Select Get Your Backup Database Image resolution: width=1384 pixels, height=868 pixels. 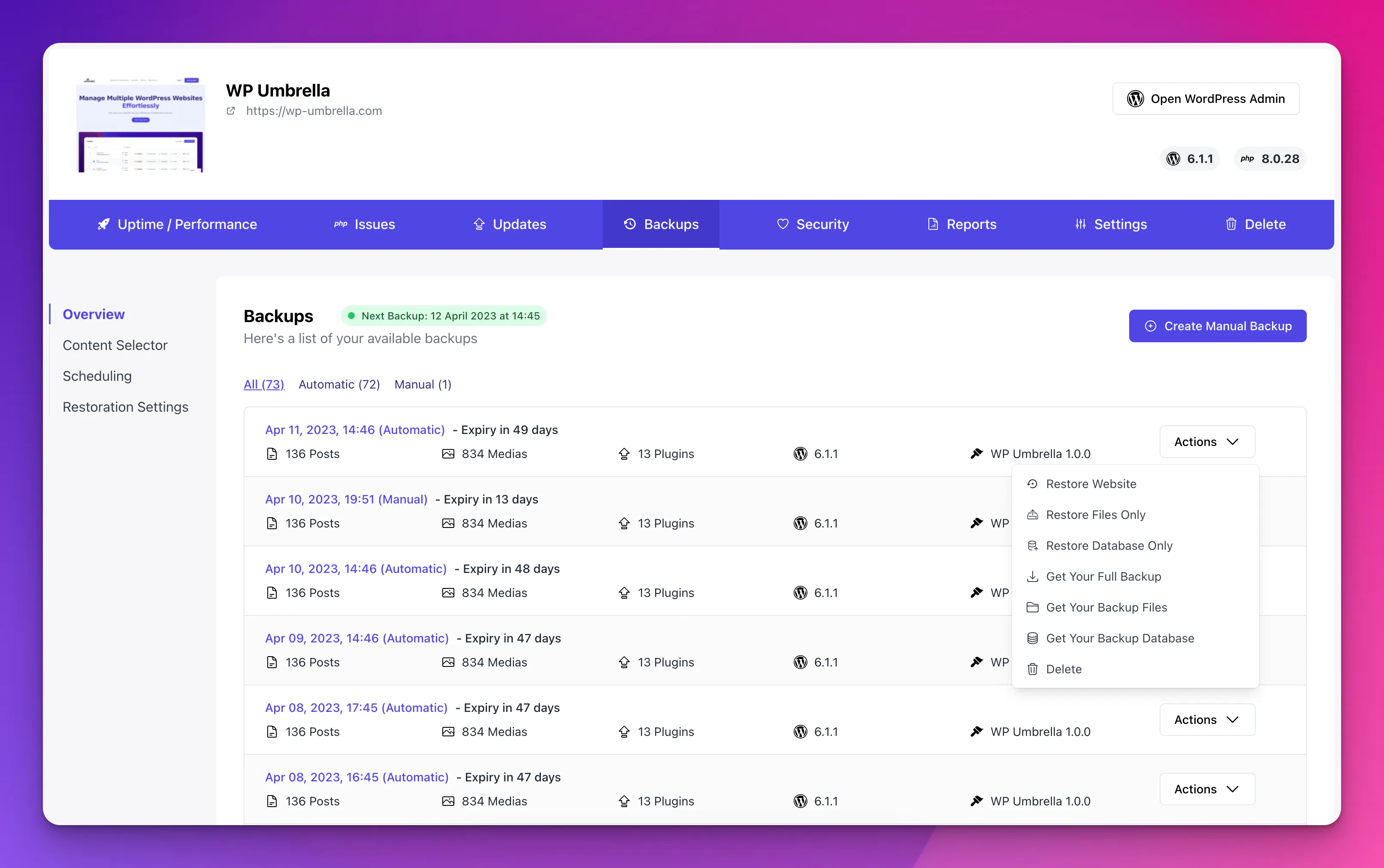(x=1135, y=639)
